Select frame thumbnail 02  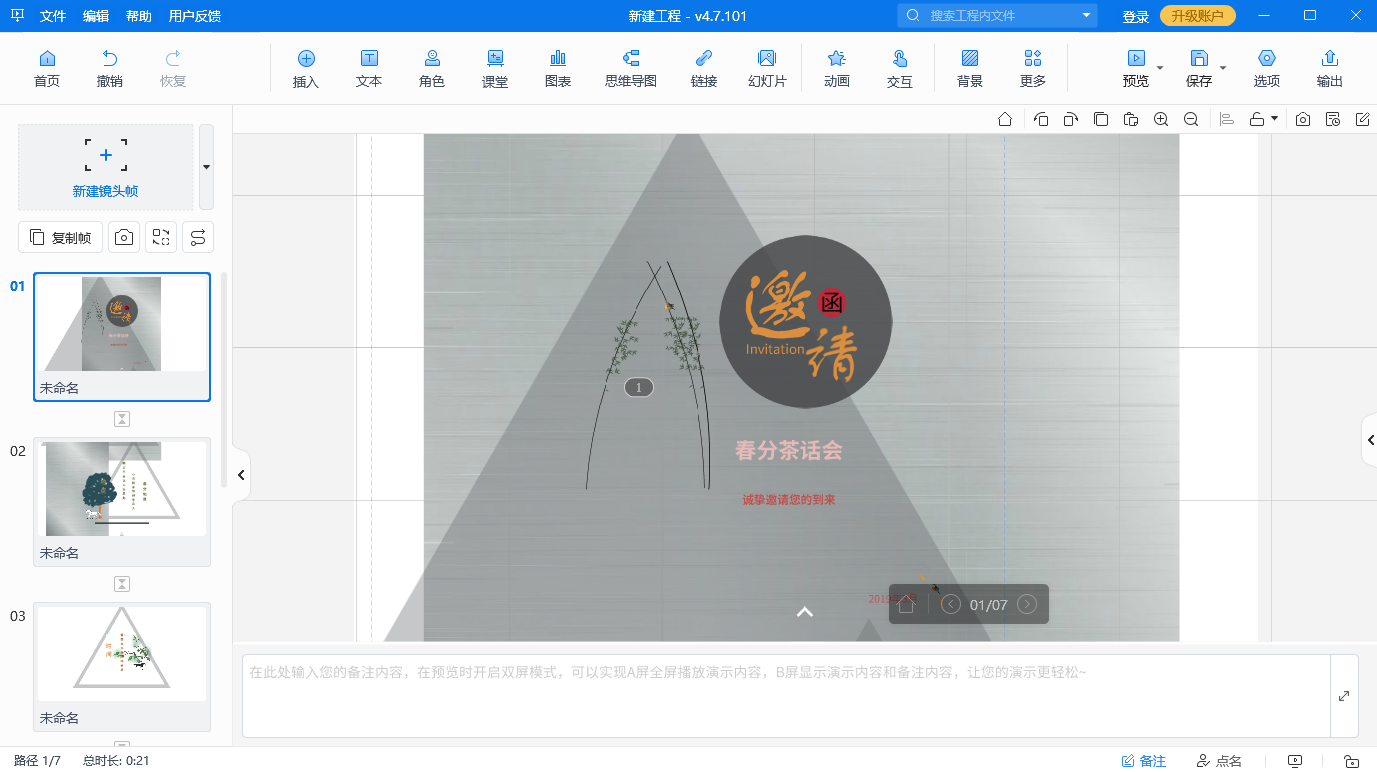pos(122,502)
